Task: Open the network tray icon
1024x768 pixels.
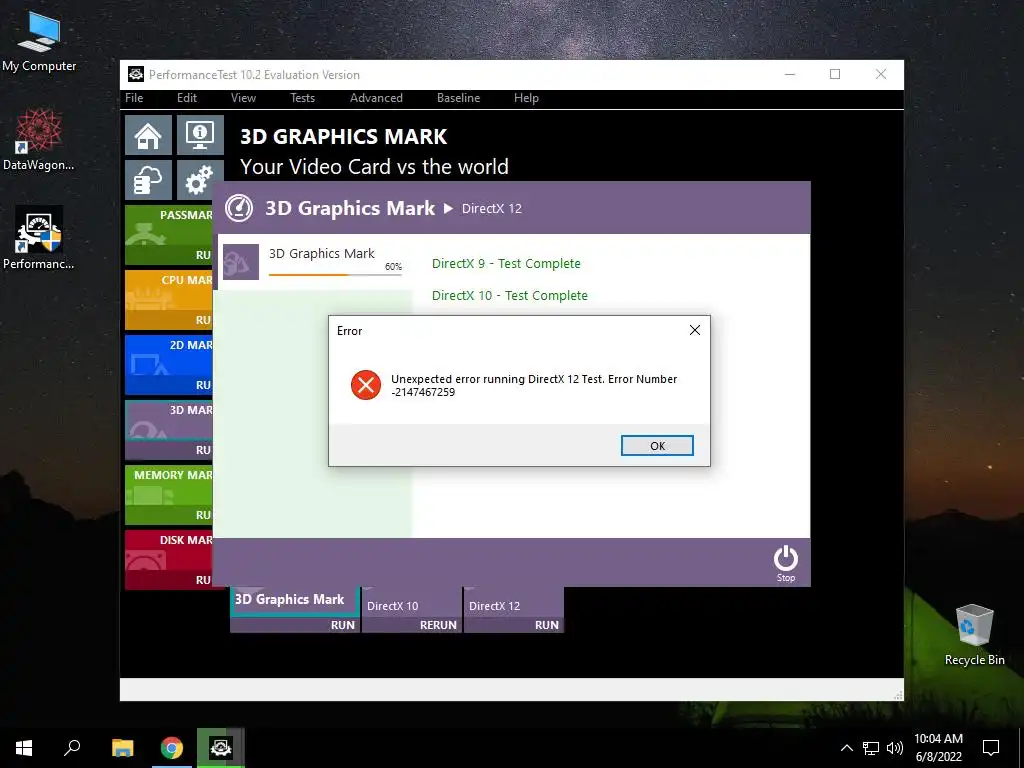Action: (x=871, y=748)
